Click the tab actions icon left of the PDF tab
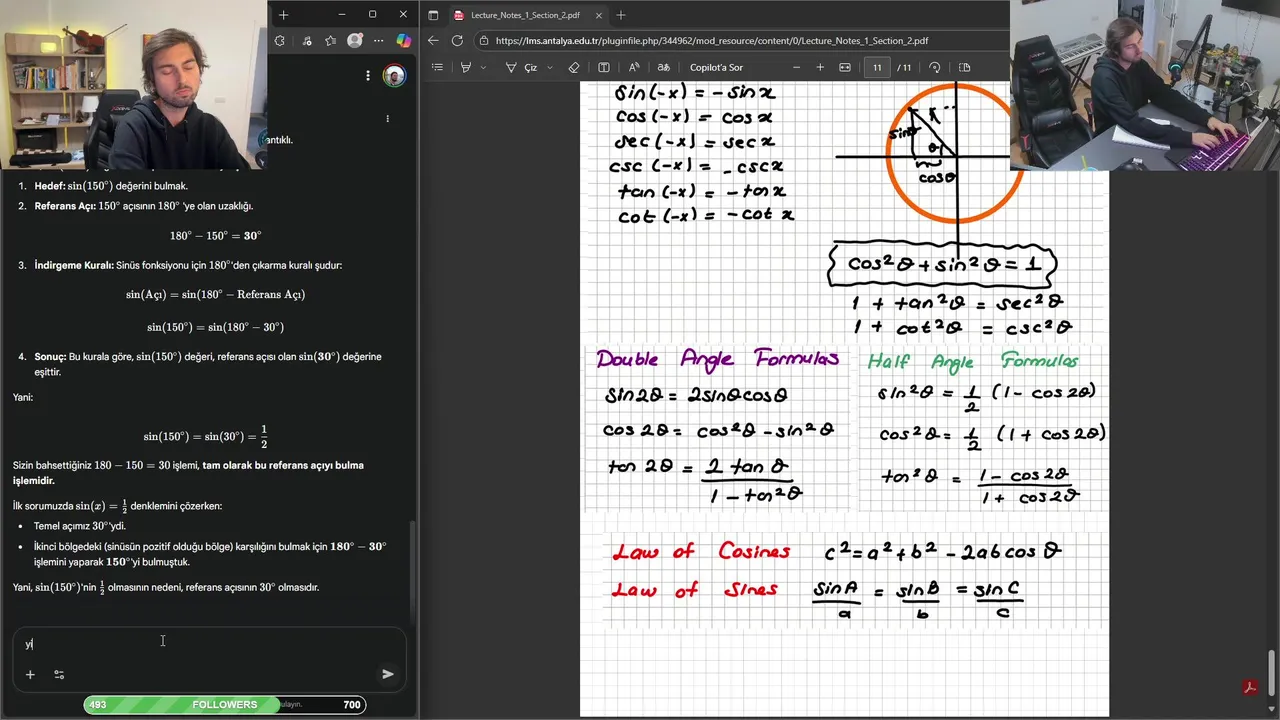Image resolution: width=1280 pixels, height=720 pixels. tap(433, 15)
